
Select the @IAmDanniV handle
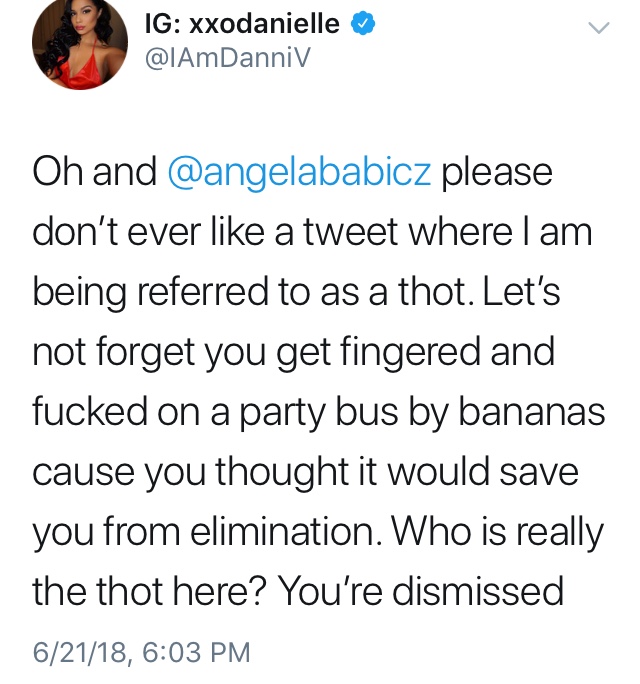(227, 58)
